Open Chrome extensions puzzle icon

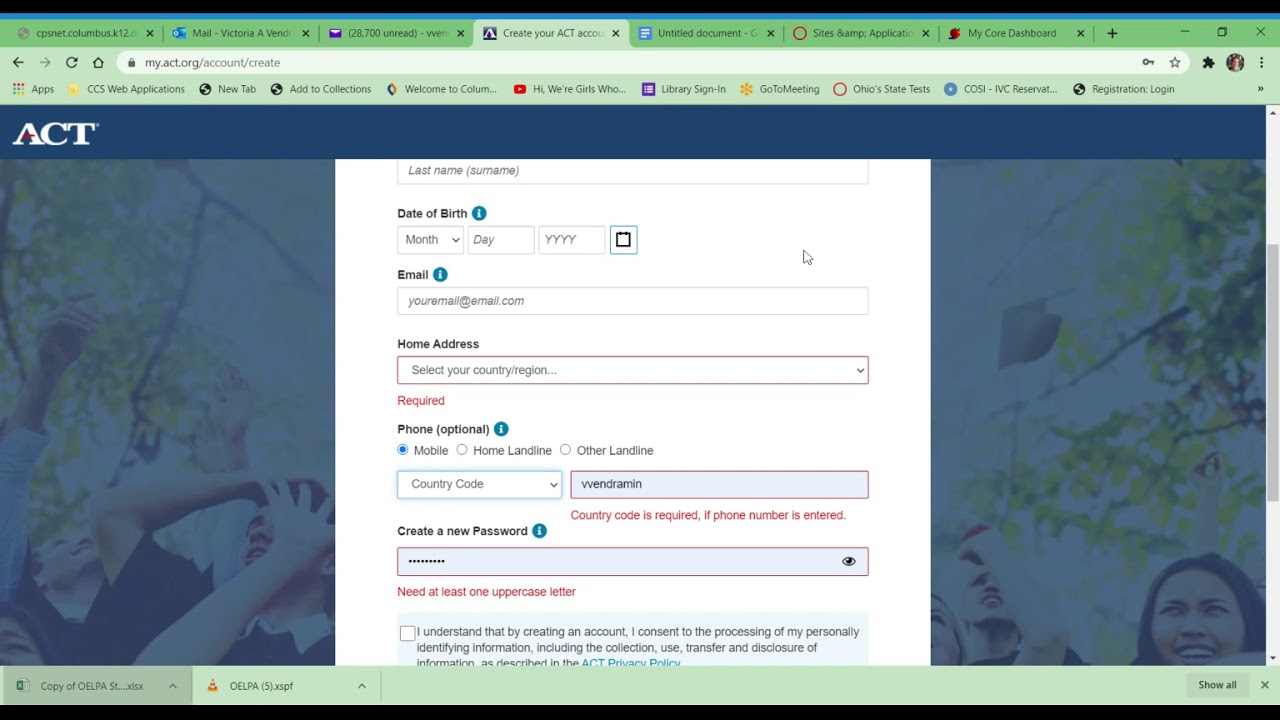pyautogui.click(x=1208, y=62)
